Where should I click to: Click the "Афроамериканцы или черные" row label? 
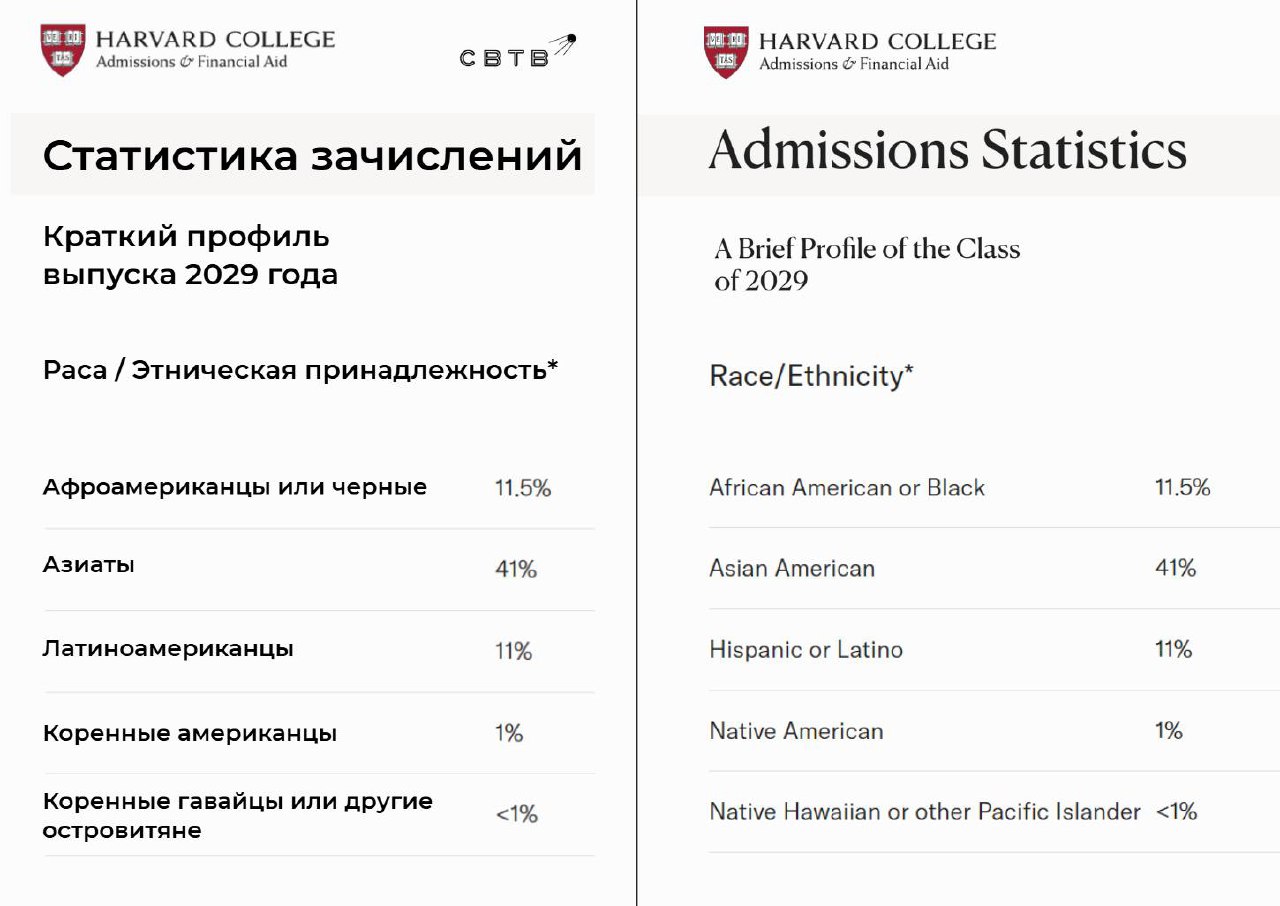click(x=234, y=487)
